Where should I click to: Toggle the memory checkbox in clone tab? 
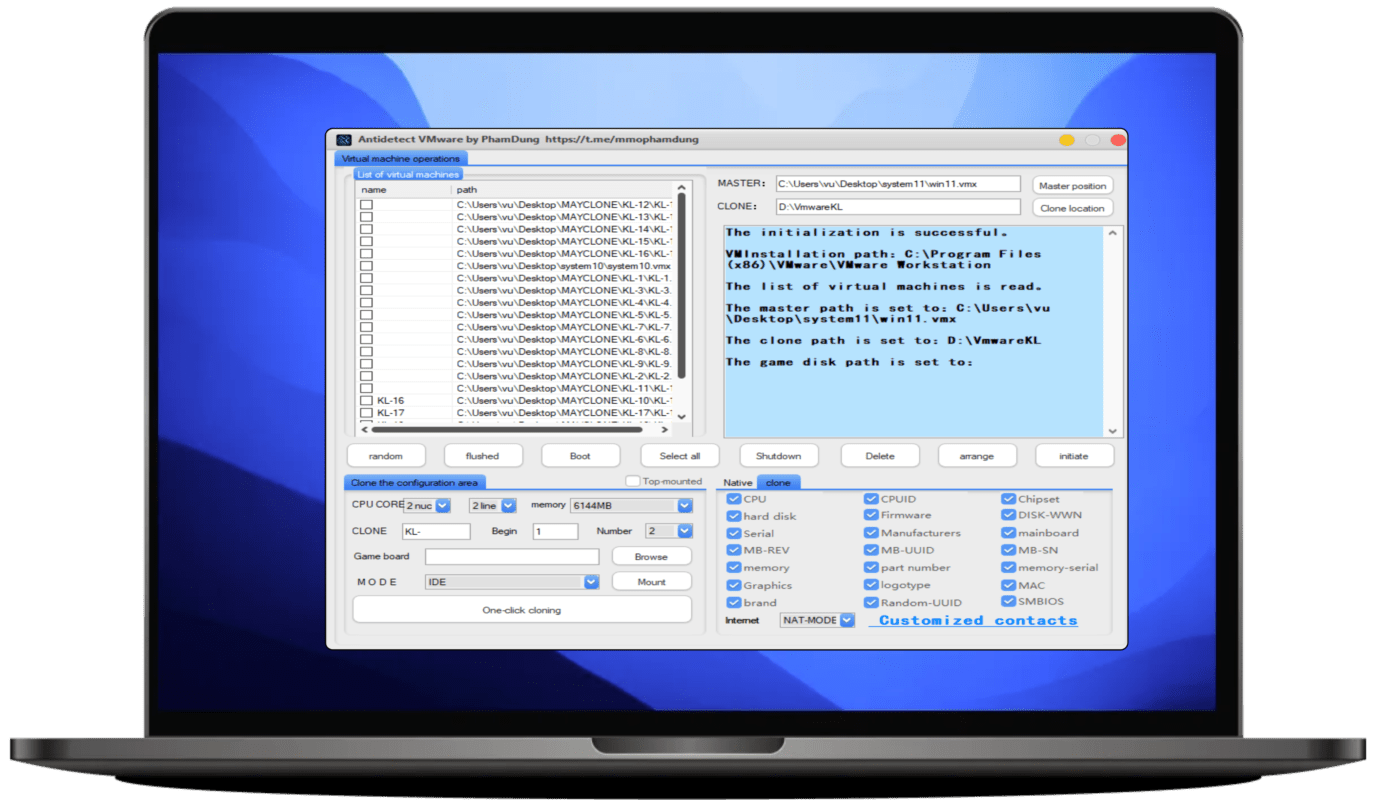click(x=735, y=567)
